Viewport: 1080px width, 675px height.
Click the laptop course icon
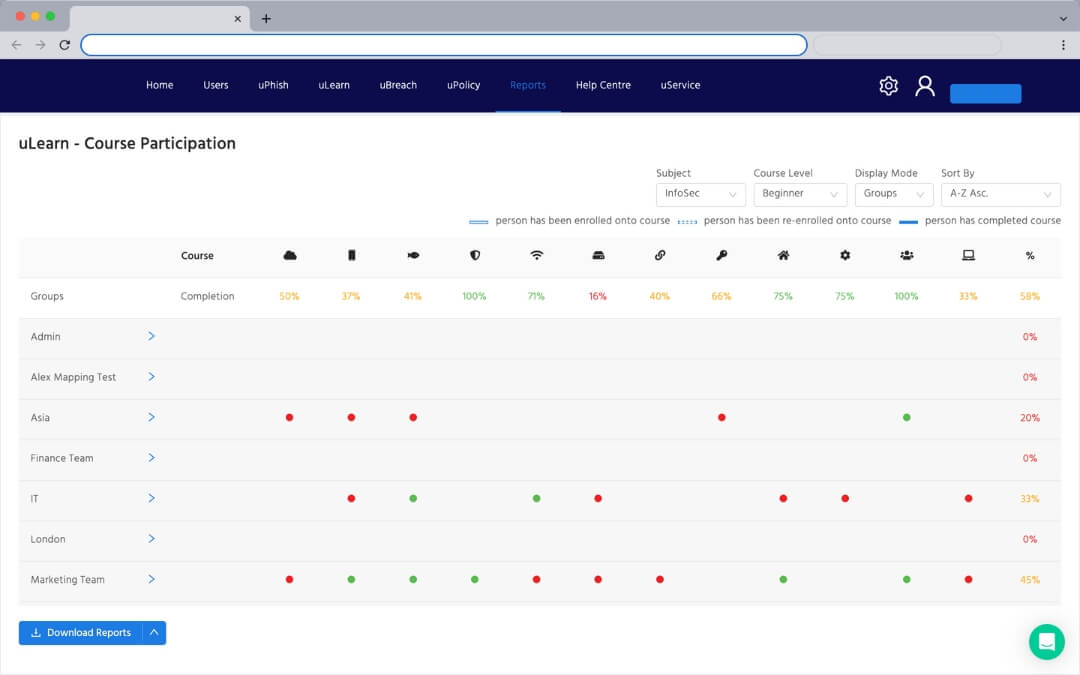tap(968, 256)
